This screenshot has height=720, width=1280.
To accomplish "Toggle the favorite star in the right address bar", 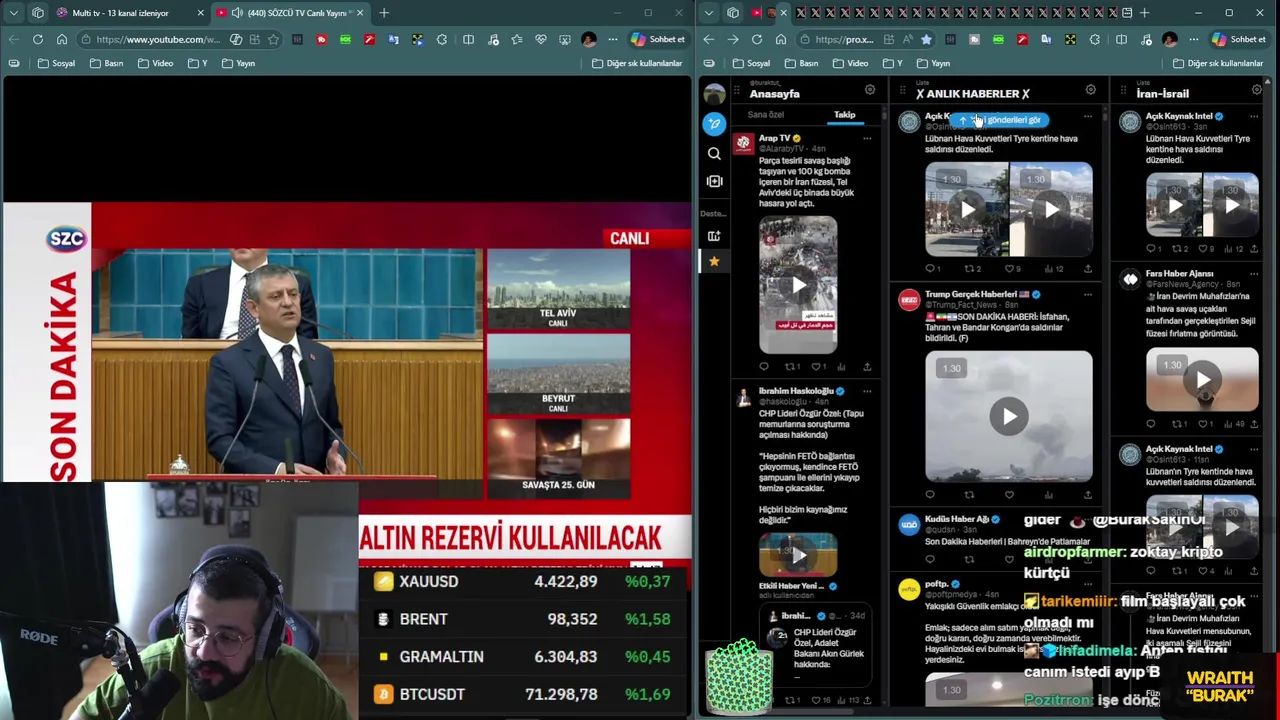I will pos(926,39).
